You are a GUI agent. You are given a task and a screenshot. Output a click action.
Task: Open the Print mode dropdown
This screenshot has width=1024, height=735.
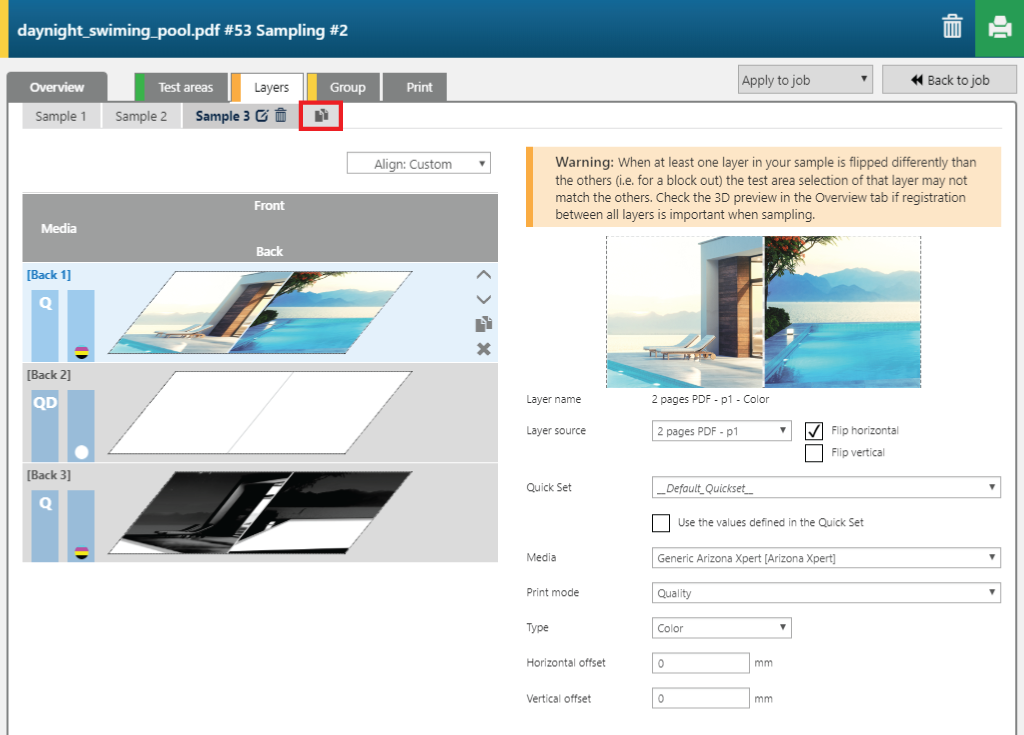[x=826, y=593]
